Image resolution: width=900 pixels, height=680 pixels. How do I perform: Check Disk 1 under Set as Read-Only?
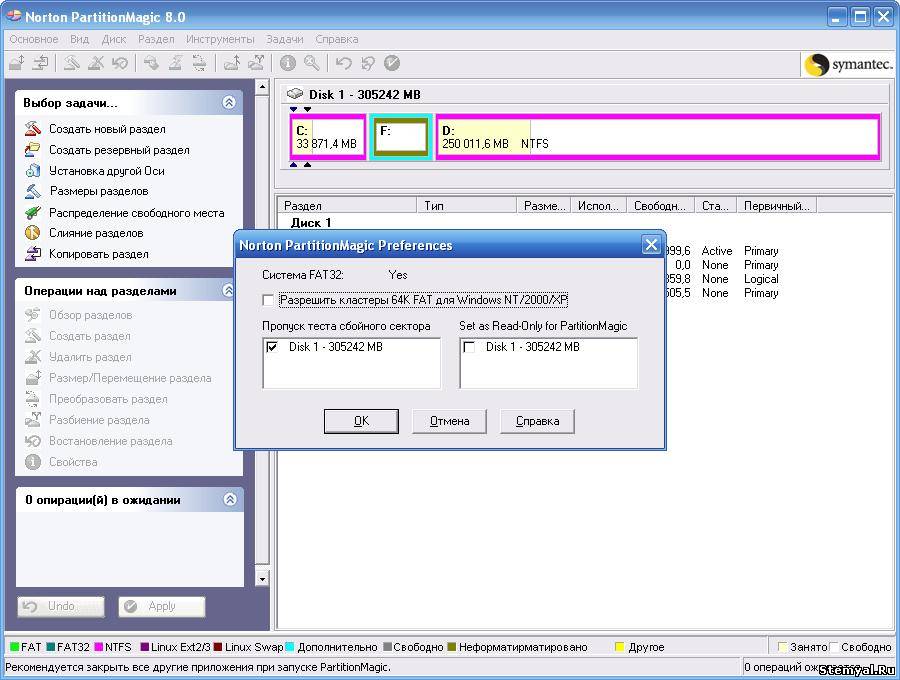[x=469, y=347]
